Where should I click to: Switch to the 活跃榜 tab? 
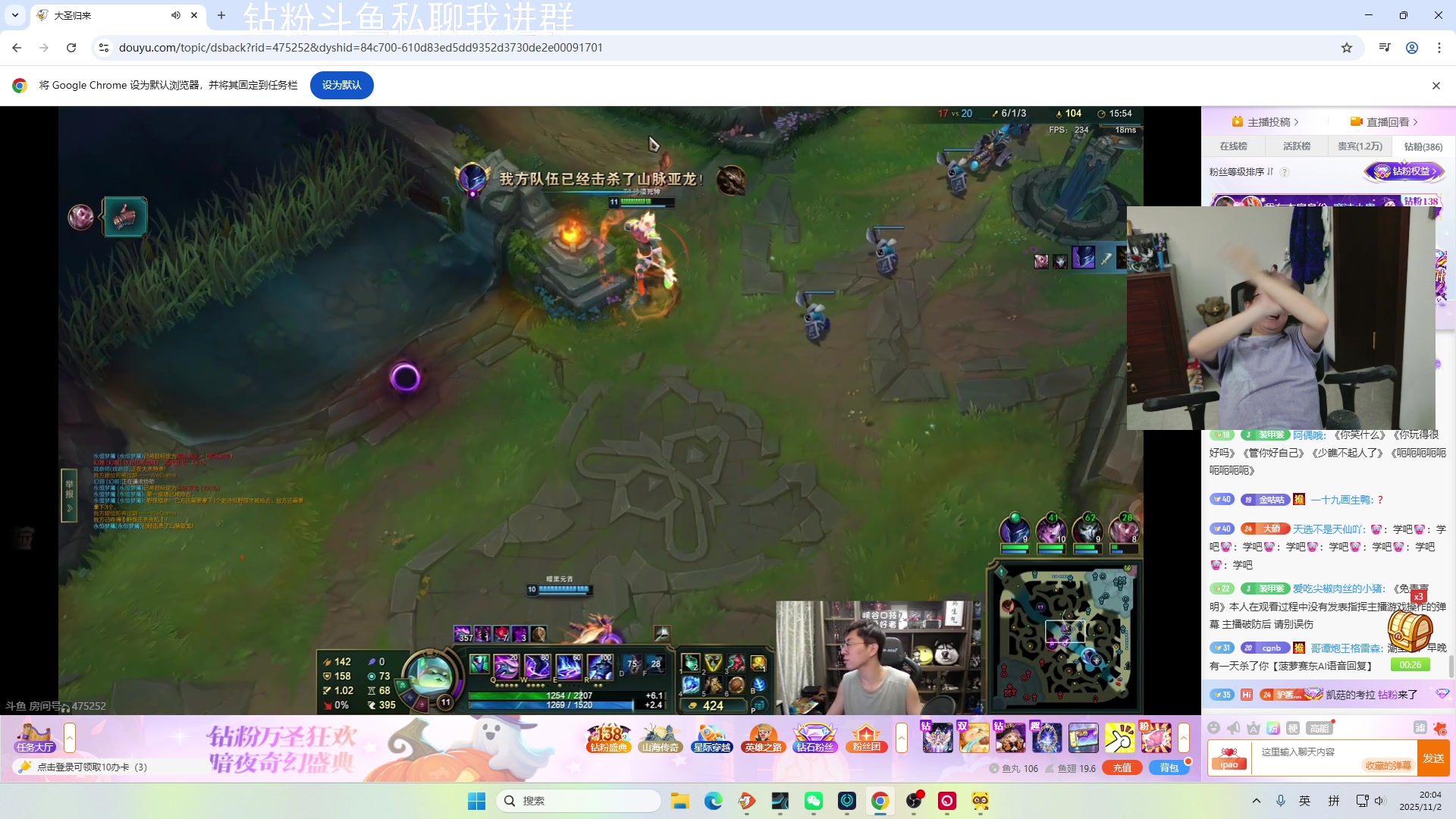1297,146
